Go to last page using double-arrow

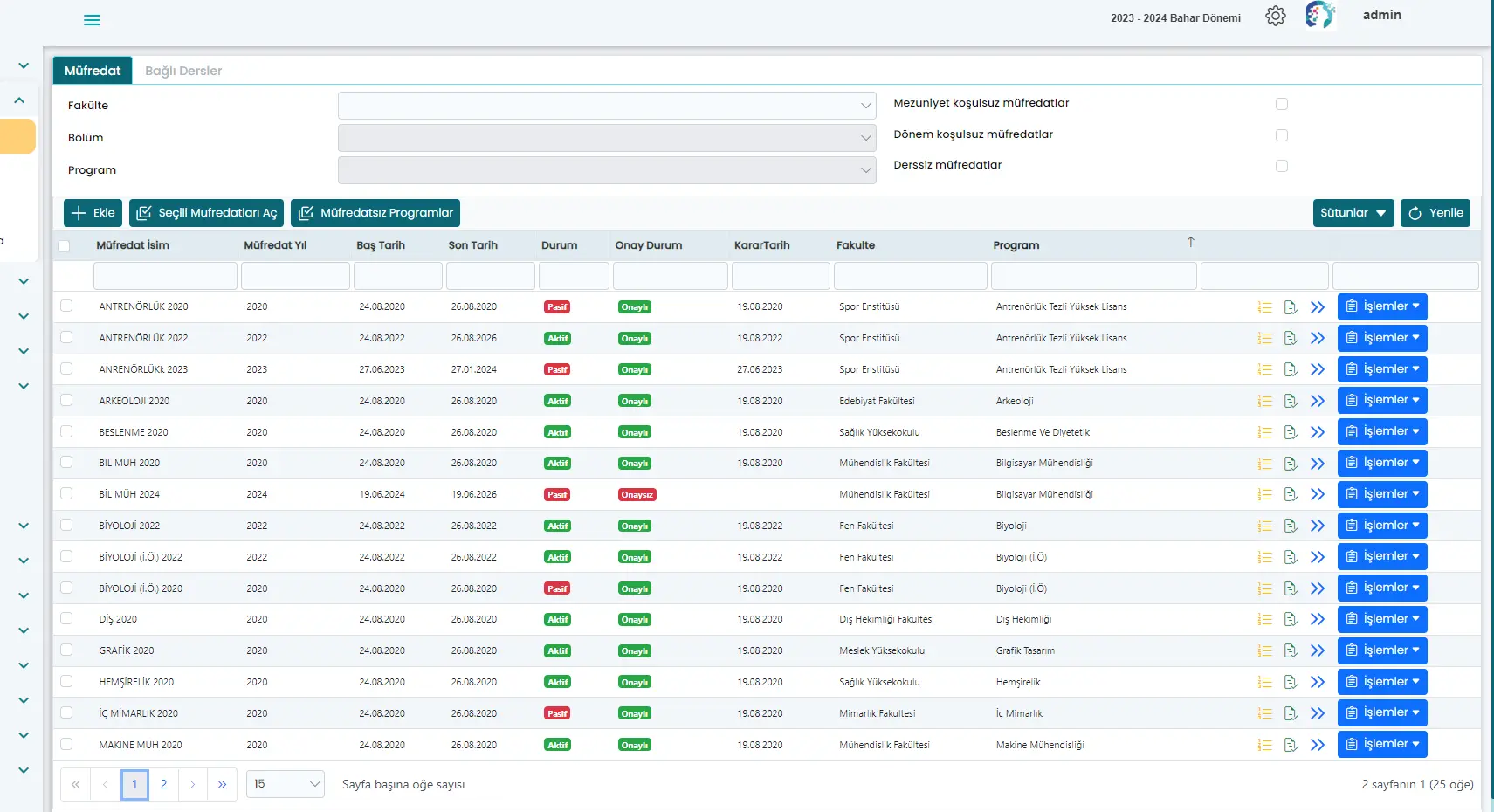coord(222,785)
